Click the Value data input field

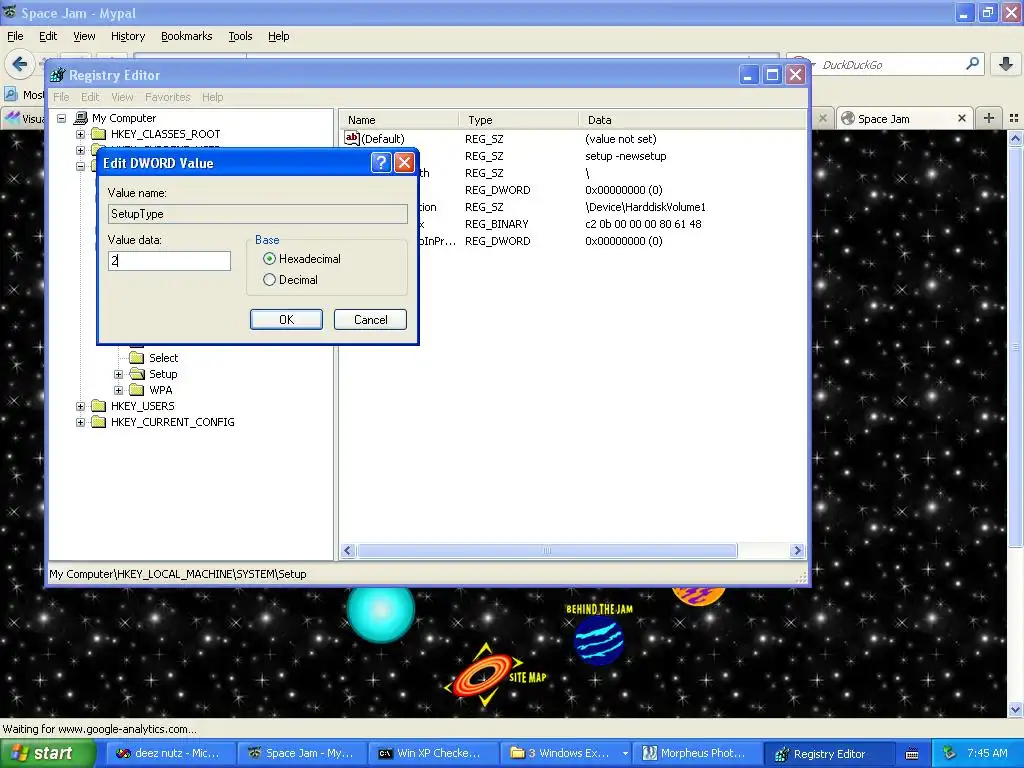(169, 261)
